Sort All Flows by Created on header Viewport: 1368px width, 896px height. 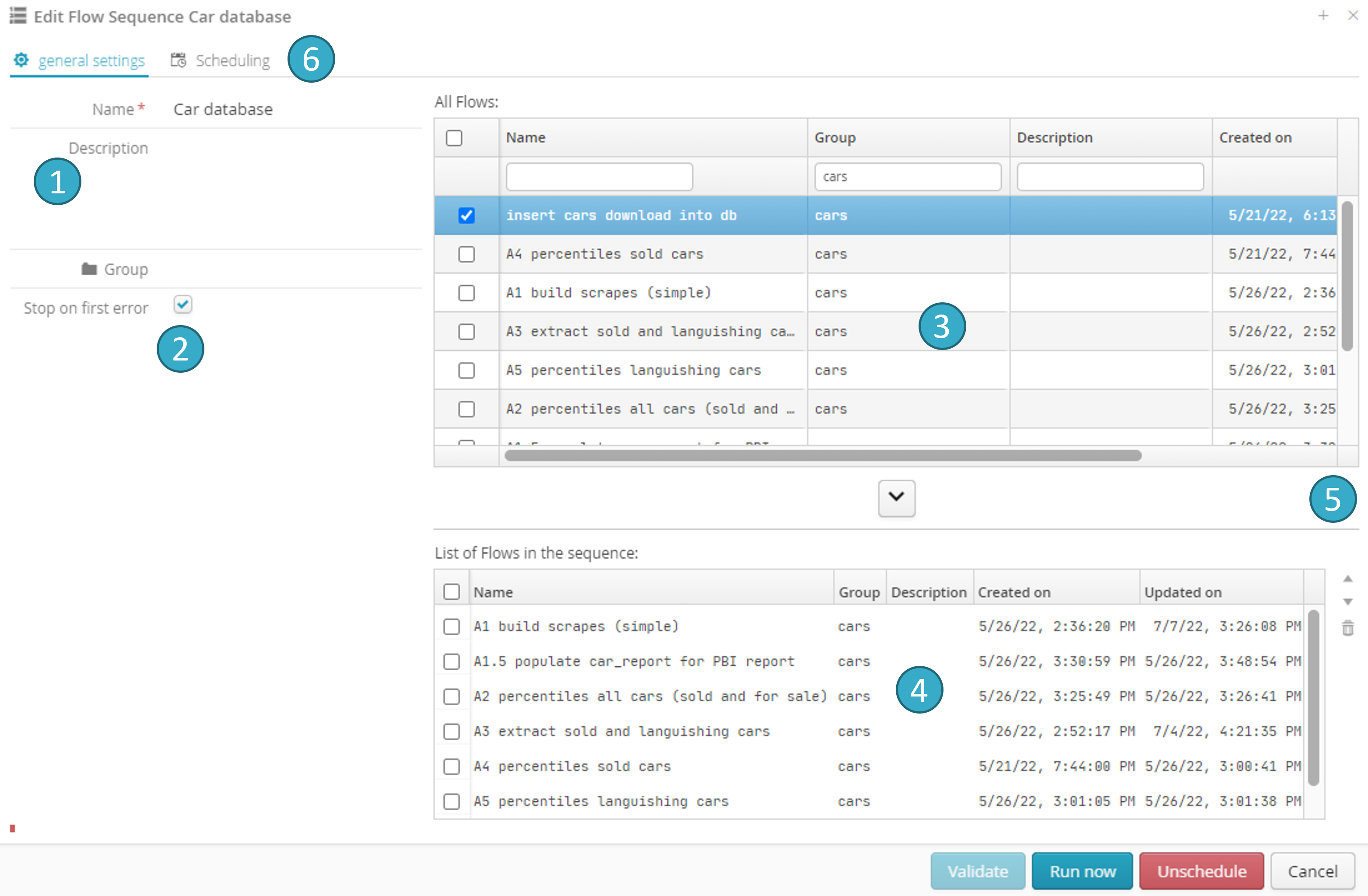click(x=1274, y=138)
